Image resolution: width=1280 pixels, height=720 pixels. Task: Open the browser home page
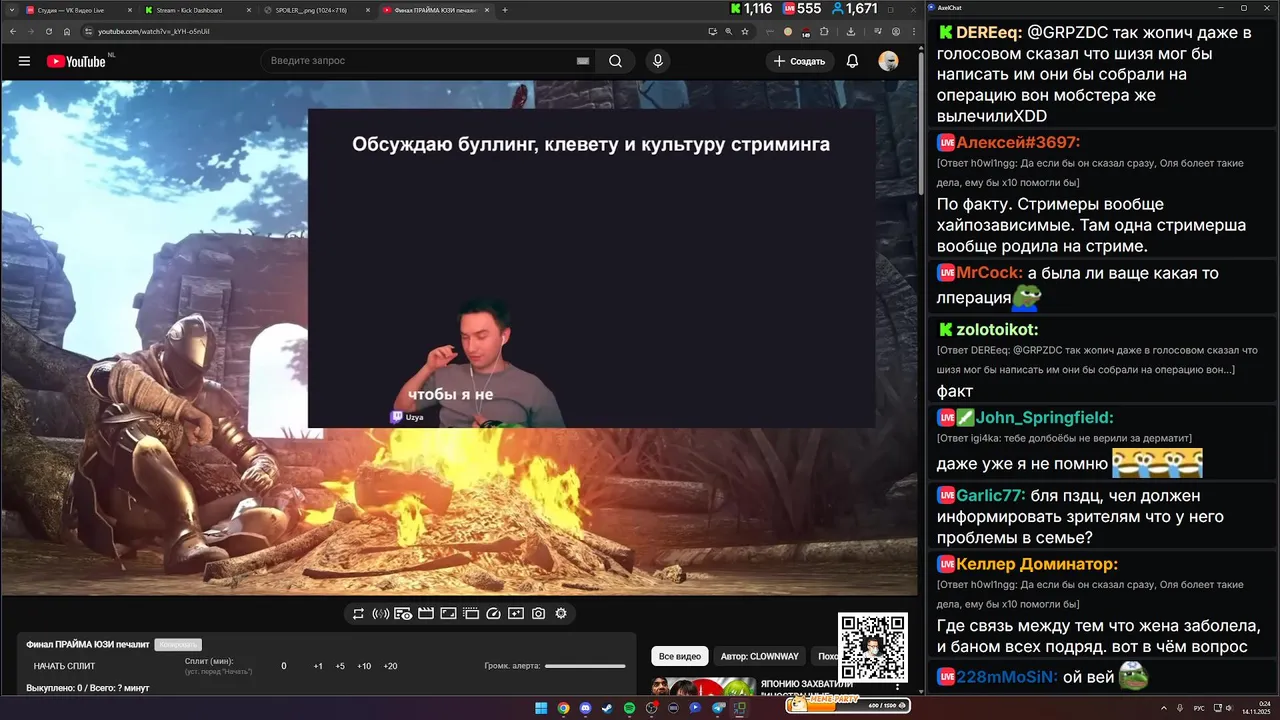[66, 31]
